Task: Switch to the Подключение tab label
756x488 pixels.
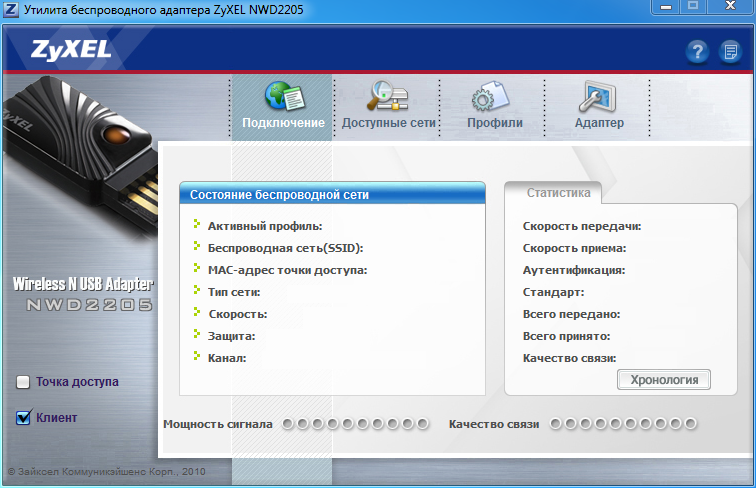Action: [284, 122]
